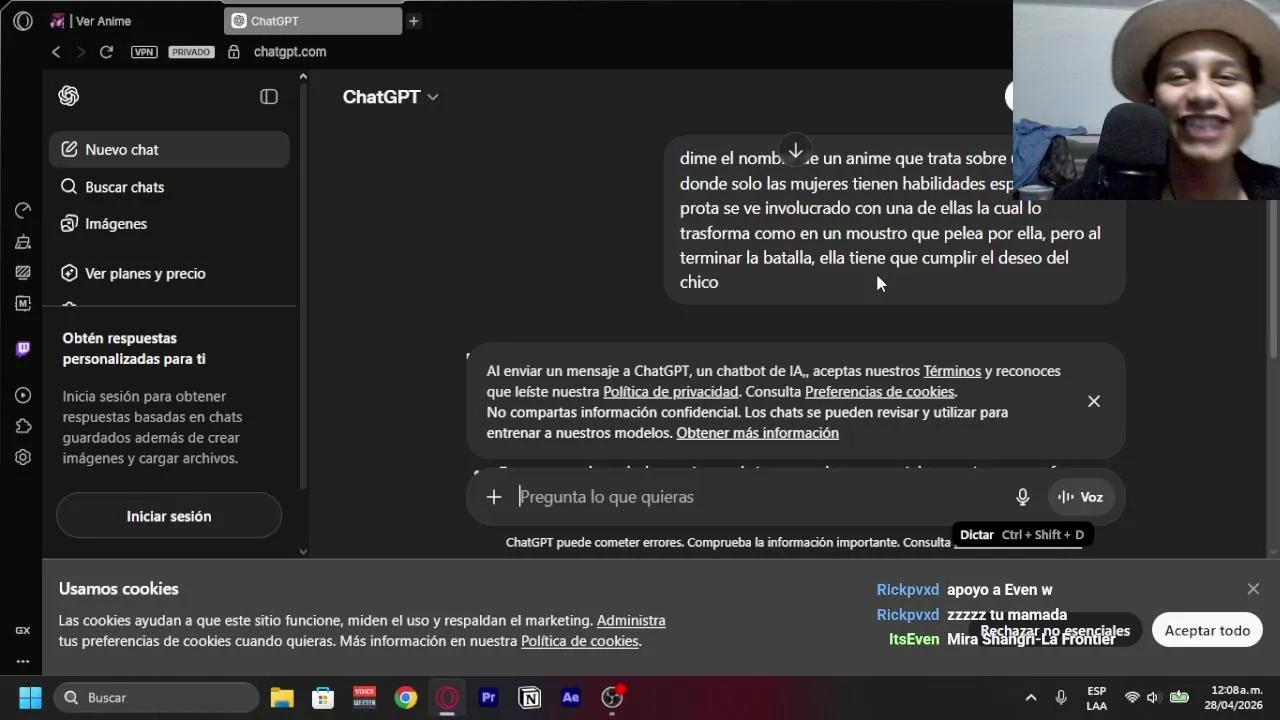Viewport: 1280px width, 720px height.
Task: Open Google Chrome from taskbar
Action: pos(406,698)
